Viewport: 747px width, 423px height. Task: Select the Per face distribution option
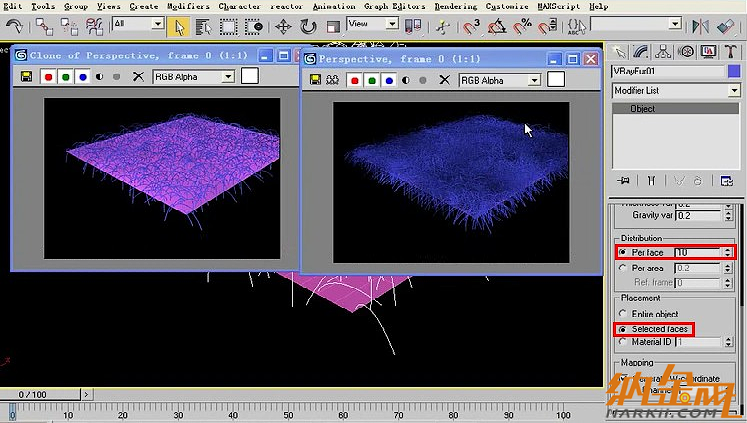623,253
